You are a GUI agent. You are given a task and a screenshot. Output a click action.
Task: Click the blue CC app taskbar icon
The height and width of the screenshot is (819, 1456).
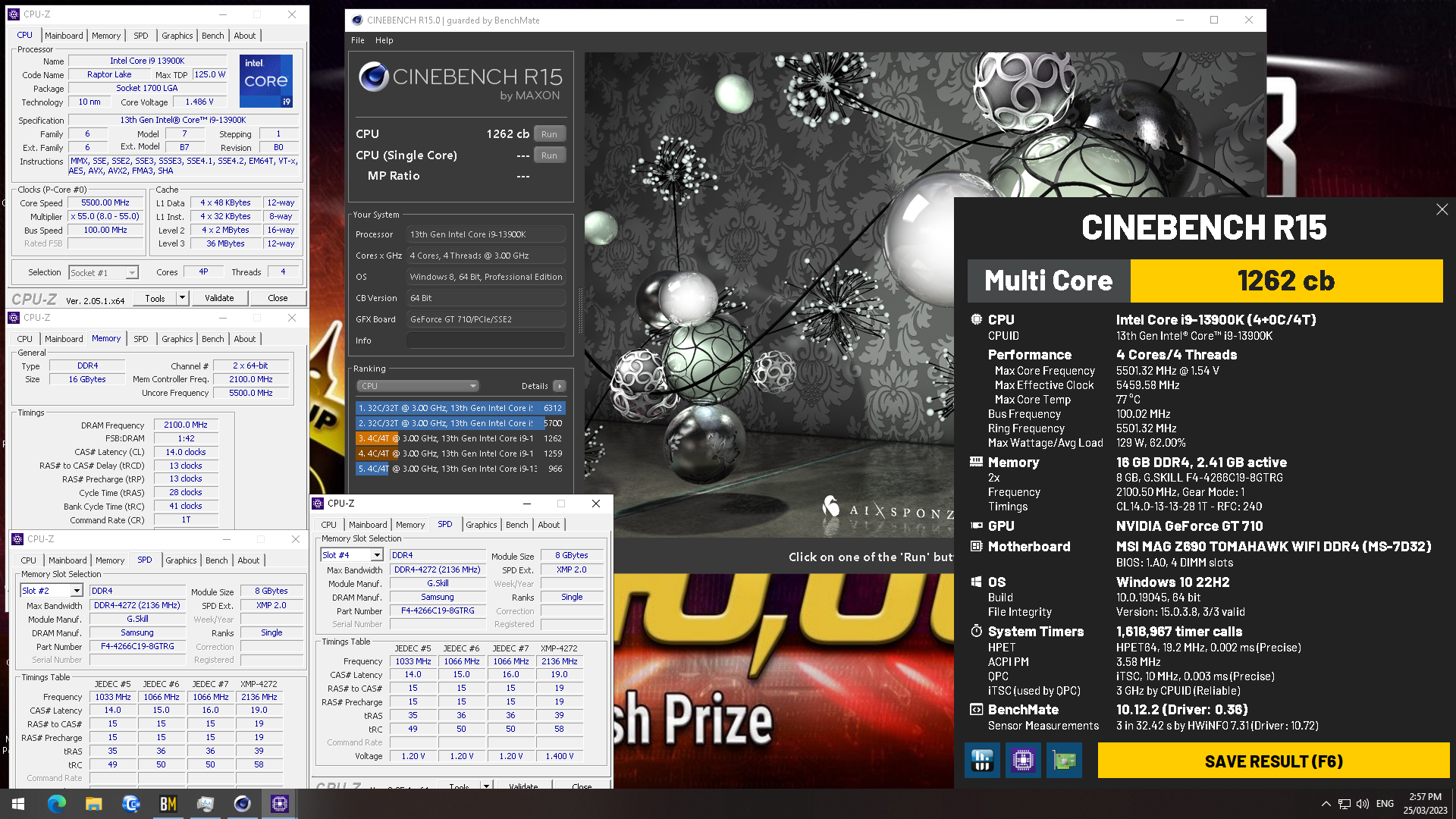tap(131, 804)
